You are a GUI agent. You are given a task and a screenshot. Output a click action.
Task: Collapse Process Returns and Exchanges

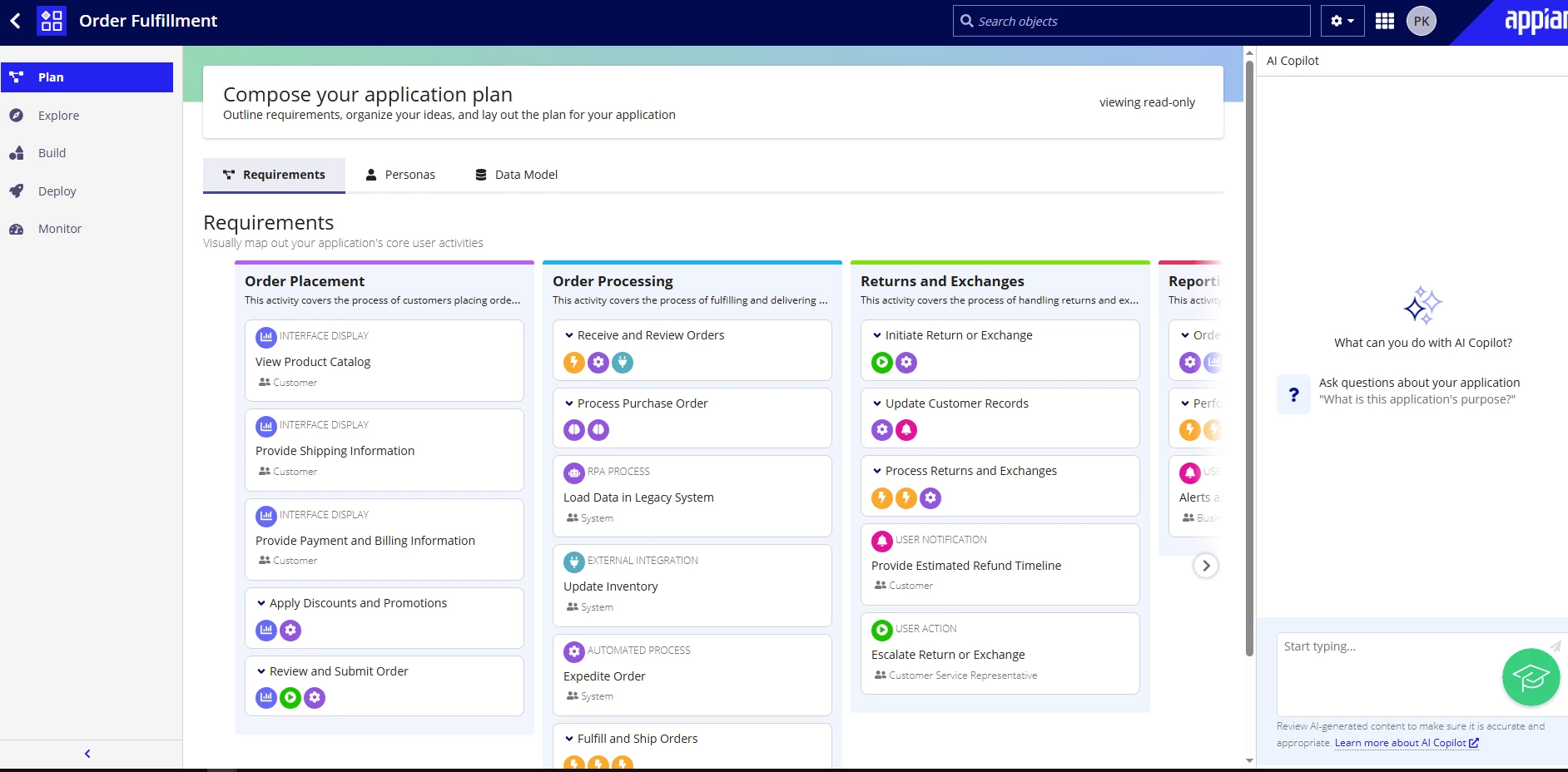point(877,471)
